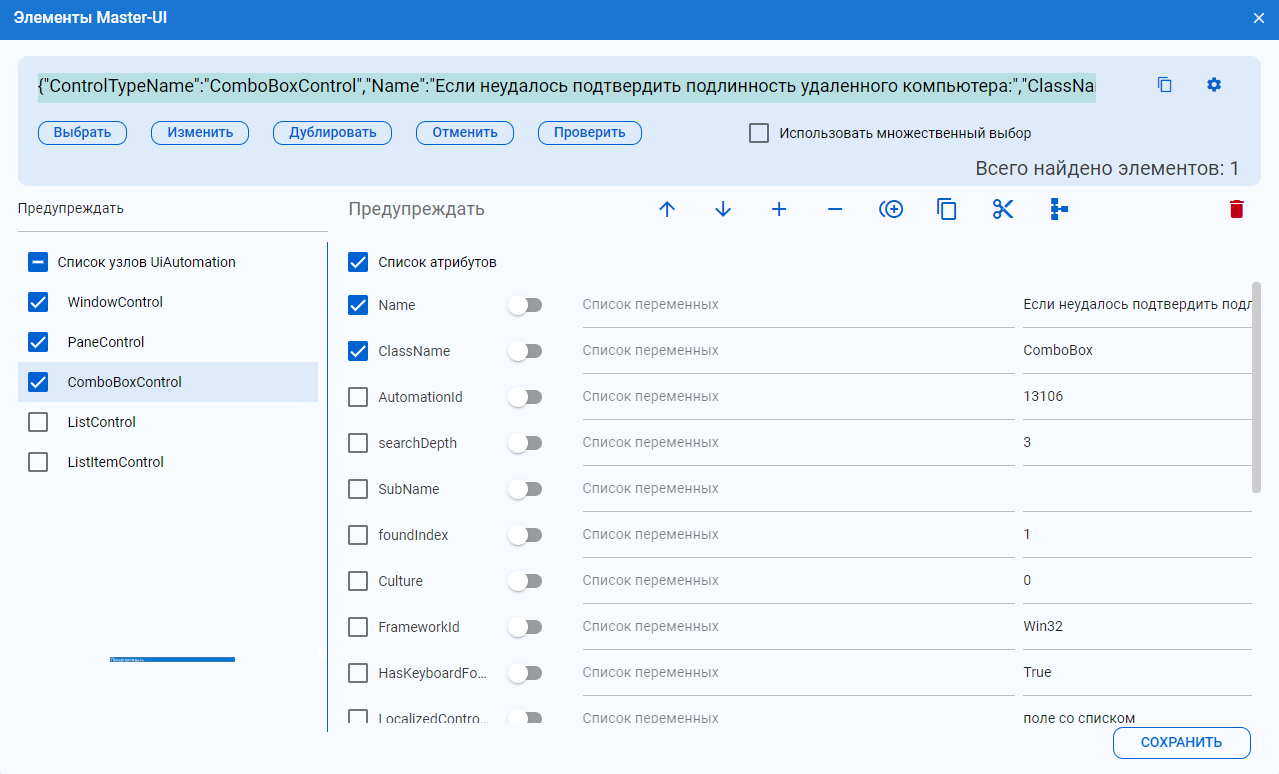This screenshot has height=774, width=1279.
Task: Check the AutomationId attribute checkbox
Action: [358, 397]
